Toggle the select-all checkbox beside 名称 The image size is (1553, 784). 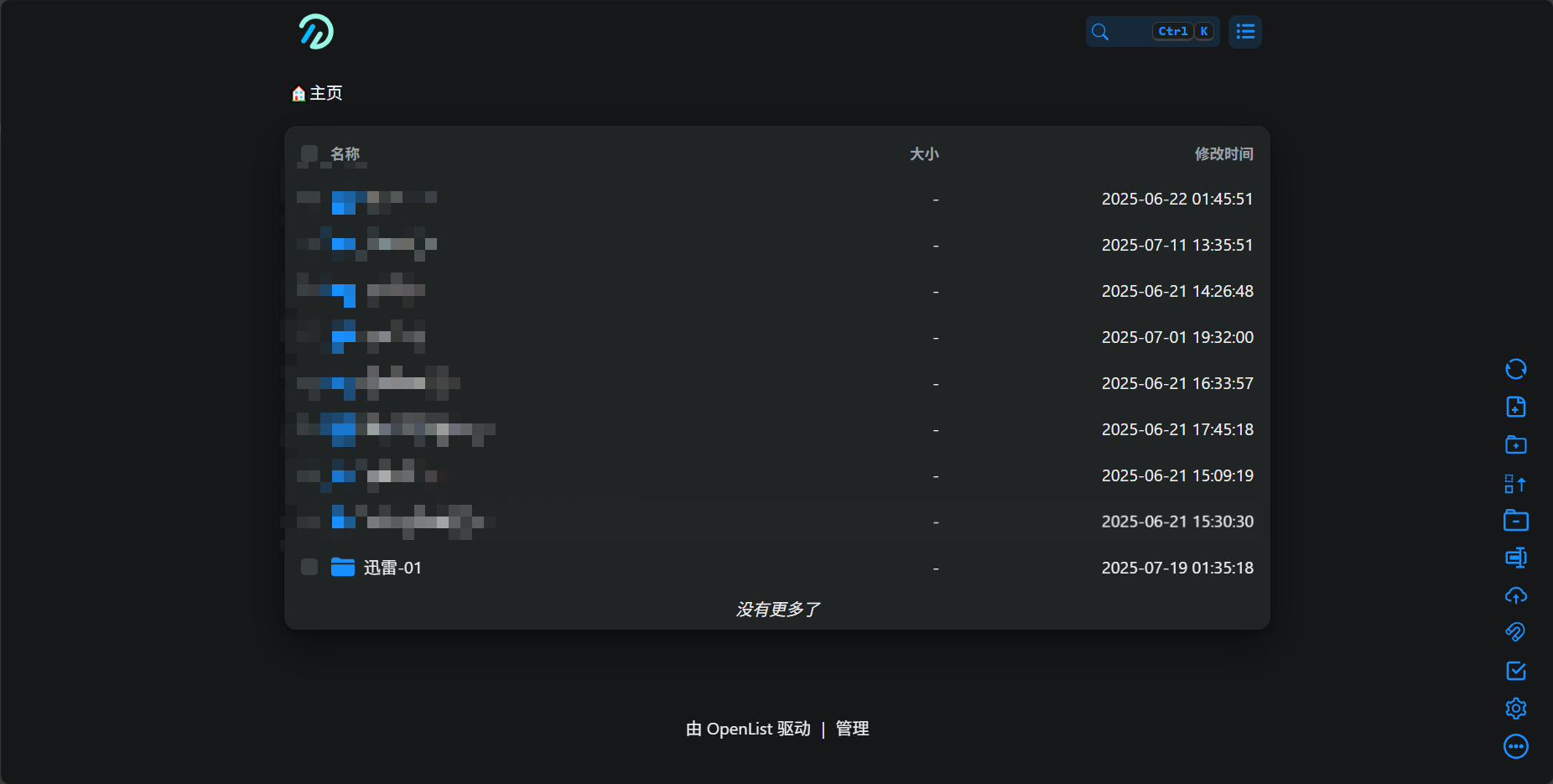pos(309,153)
